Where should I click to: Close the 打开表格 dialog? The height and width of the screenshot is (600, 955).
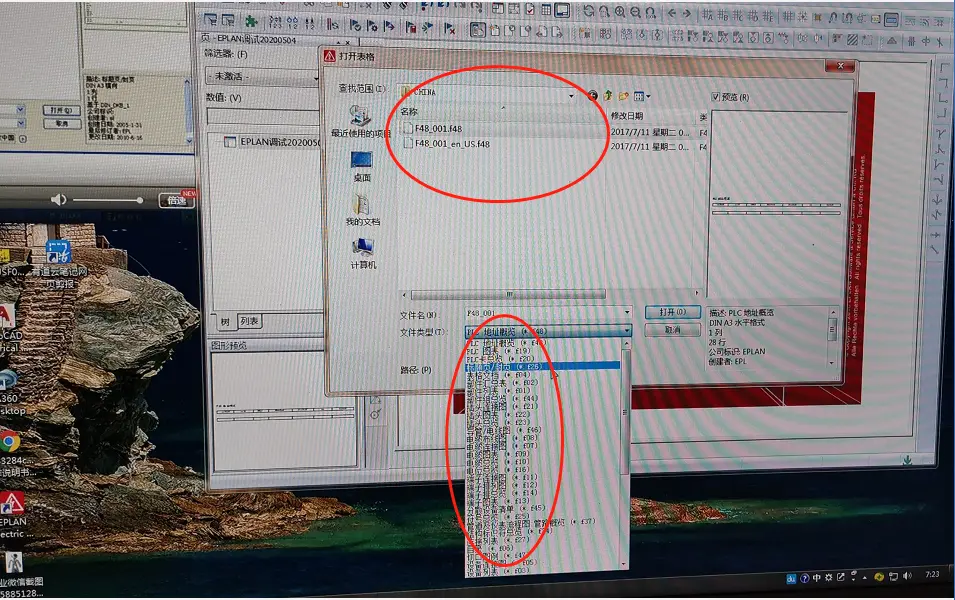840,66
